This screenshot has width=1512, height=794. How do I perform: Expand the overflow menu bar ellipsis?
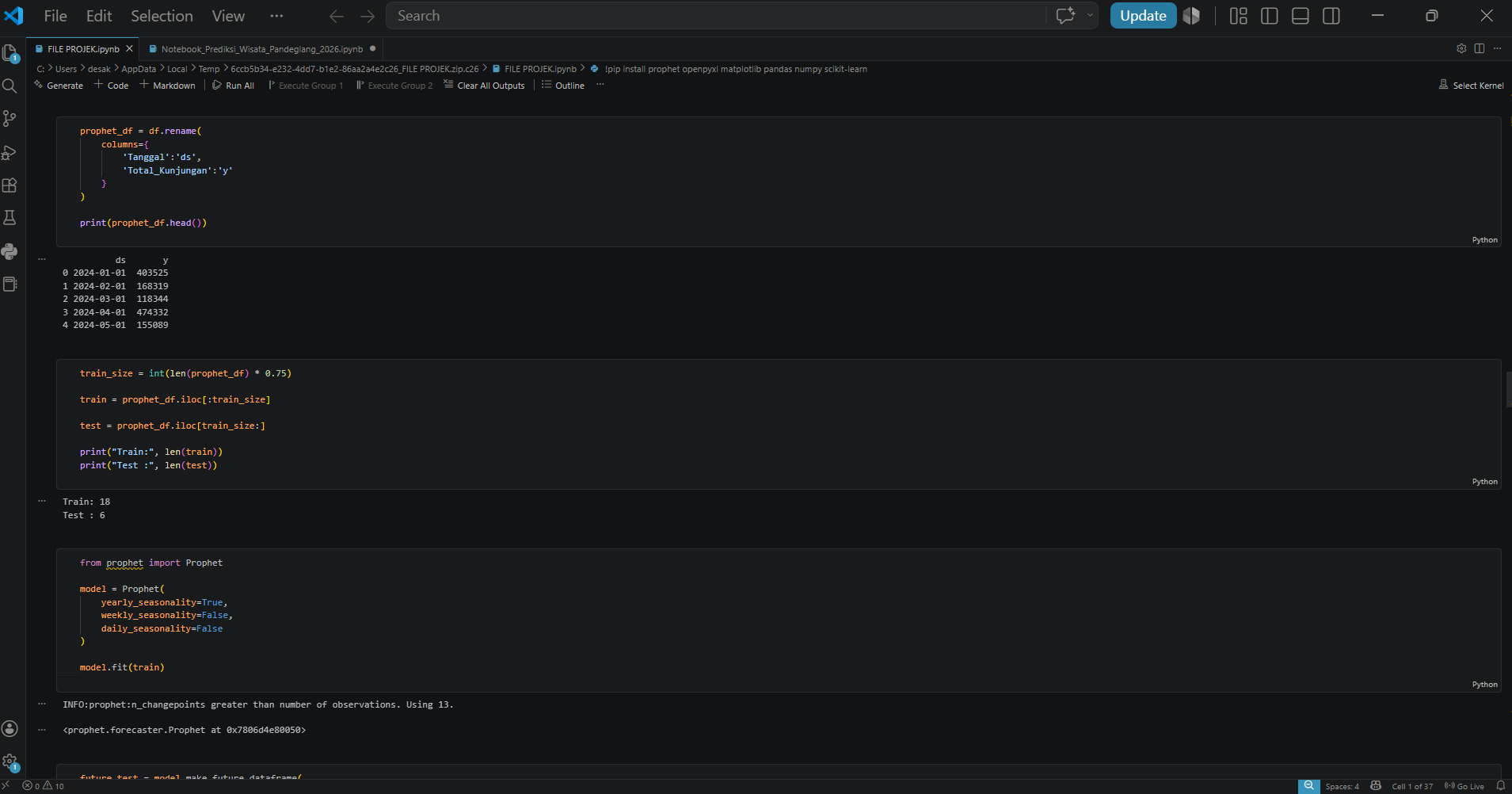click(x=276, y=16)
